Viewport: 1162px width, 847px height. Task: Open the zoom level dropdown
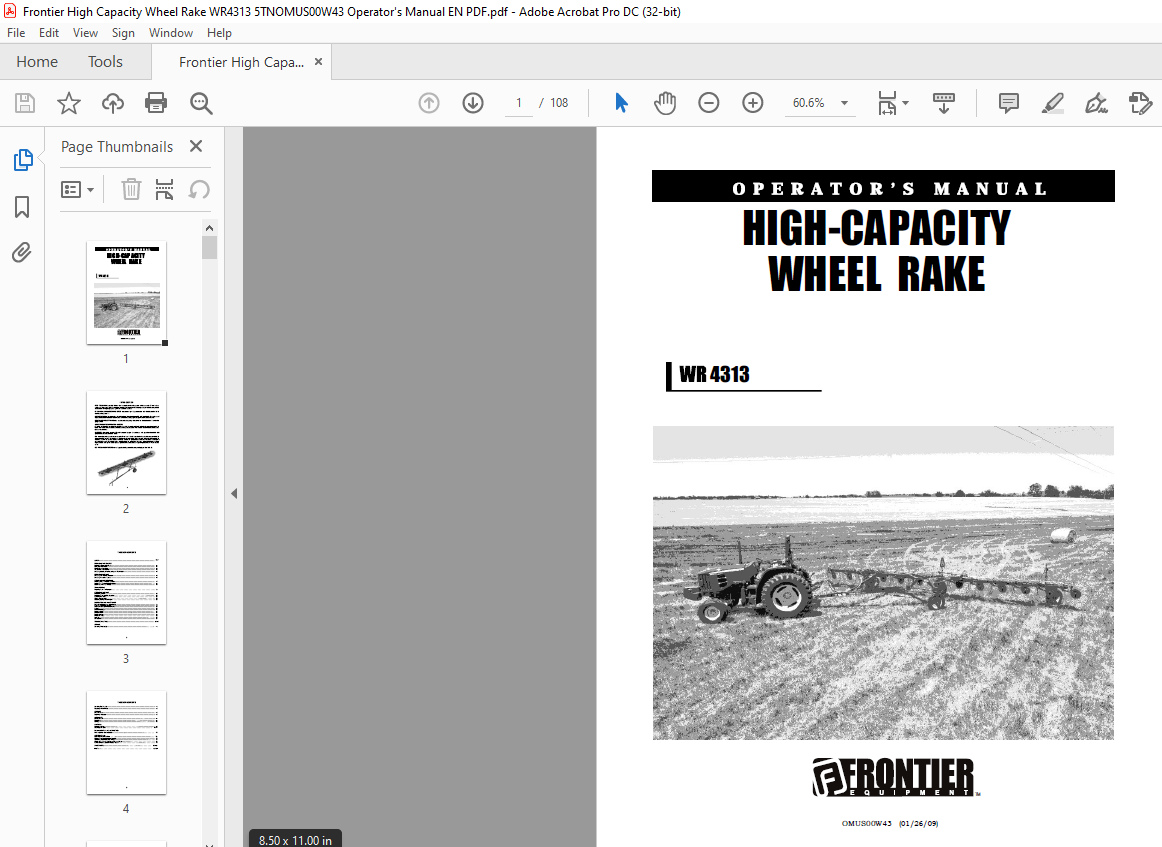844,103
